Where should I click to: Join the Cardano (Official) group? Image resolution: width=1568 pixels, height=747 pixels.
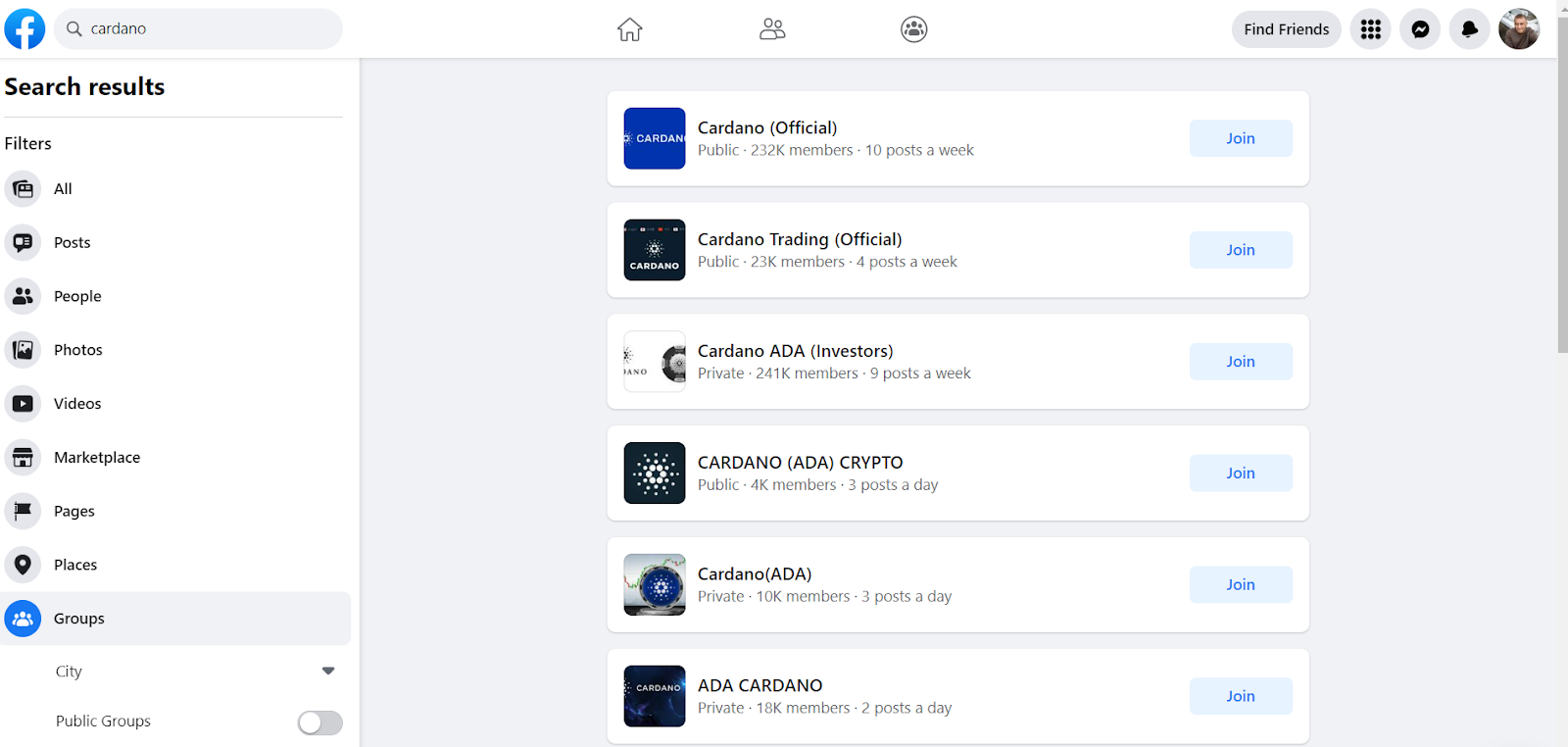click(1241, 138)
